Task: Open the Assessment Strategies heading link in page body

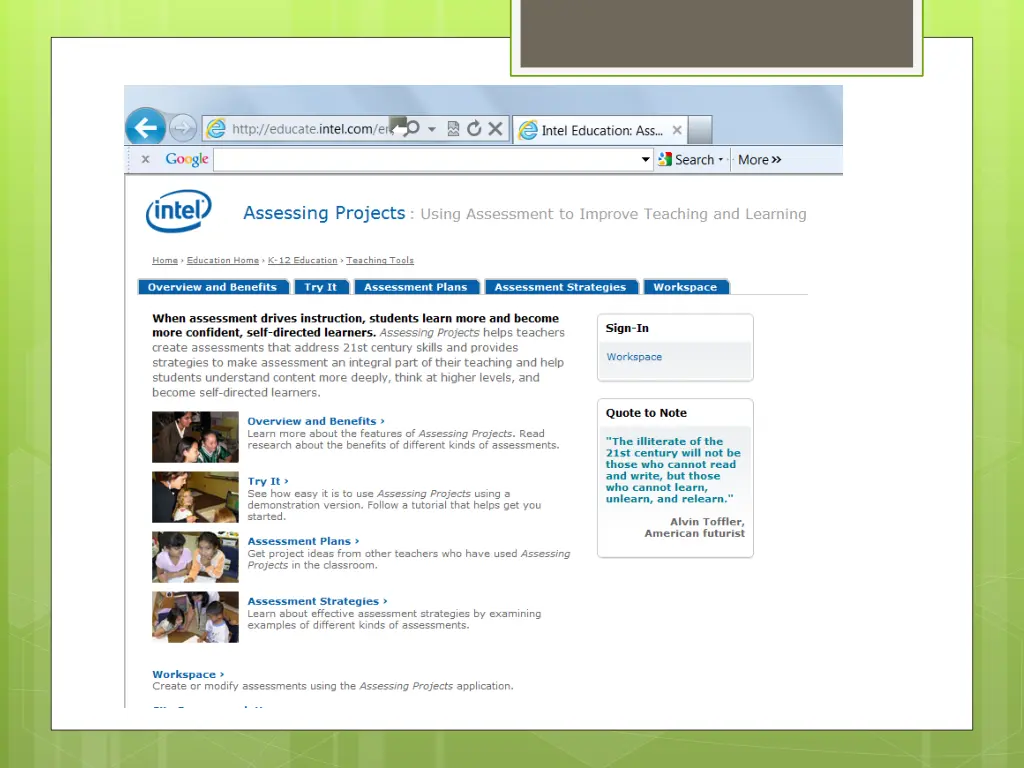Action: 317,601
